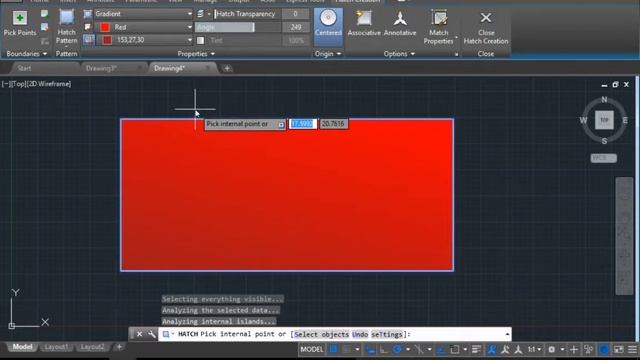The height and width of the screenshot is (360, 640).
Task: Toggle polar tracking in status bar
Action: pyautogui.click(x=397, y=349)
